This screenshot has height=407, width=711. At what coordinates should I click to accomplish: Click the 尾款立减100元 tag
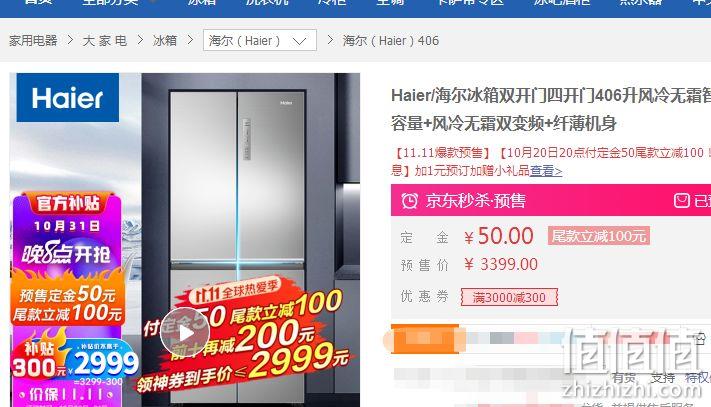pyautogui.click(x=599, y=236)
